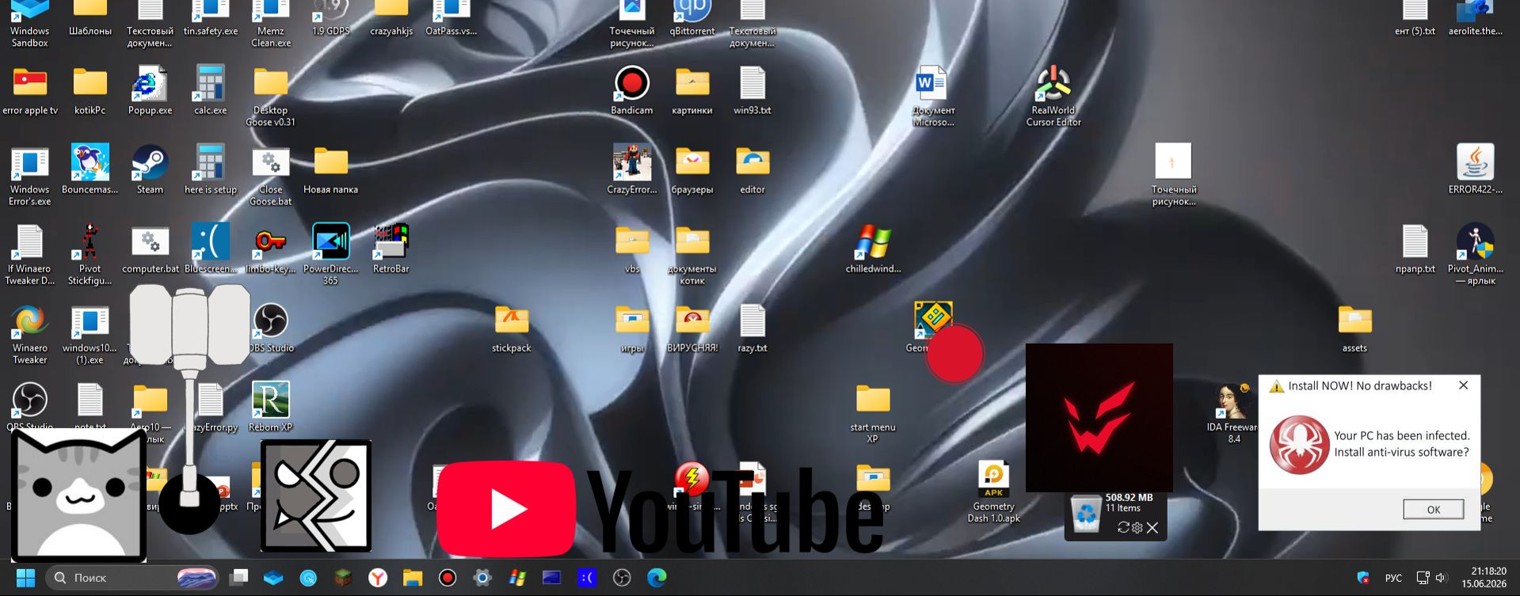Viewport: 1520px width, 596px height.
Task: Select the браузеры folder
Action: click(692, 169)
